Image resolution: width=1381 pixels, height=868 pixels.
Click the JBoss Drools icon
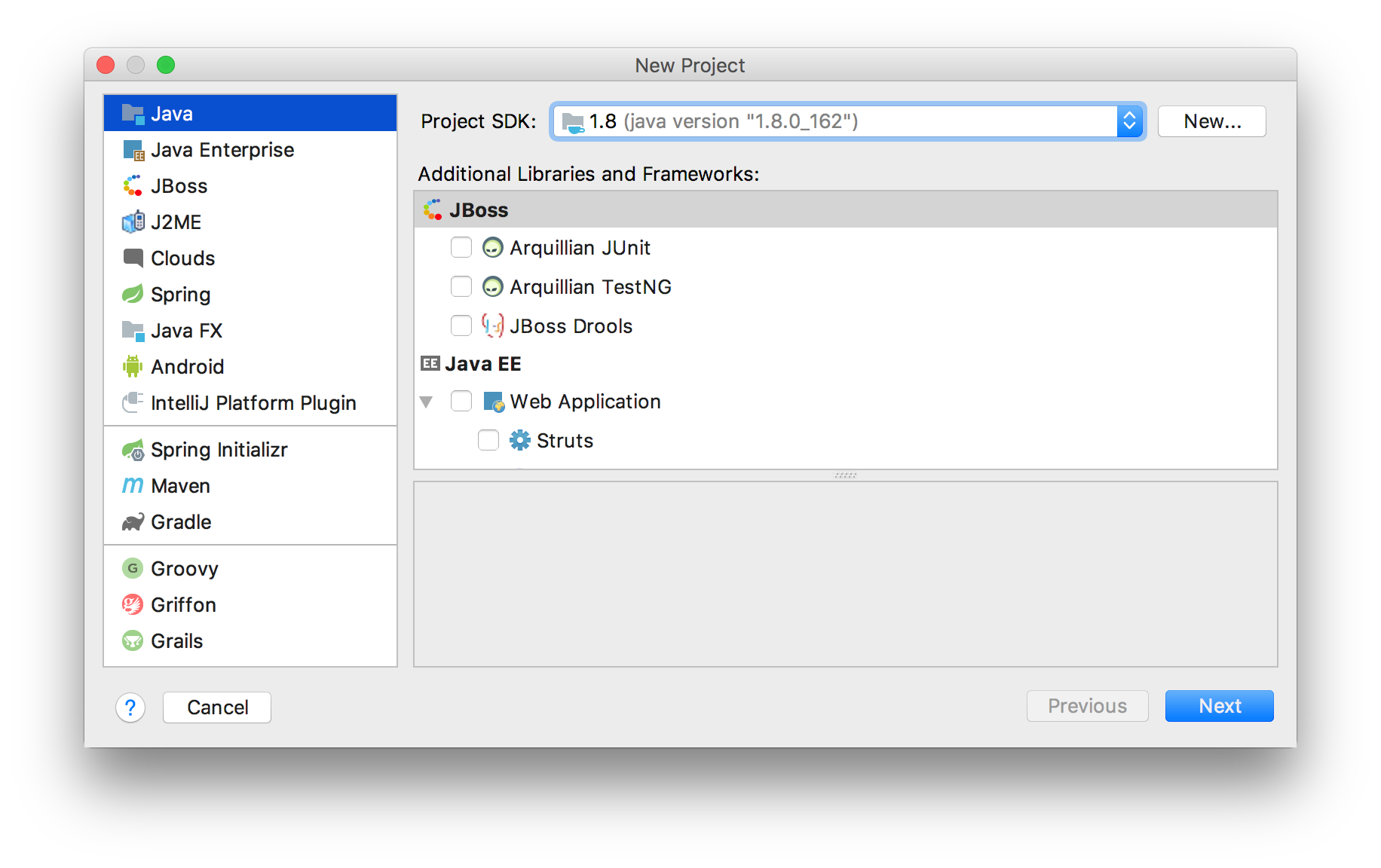coord(492,326)
